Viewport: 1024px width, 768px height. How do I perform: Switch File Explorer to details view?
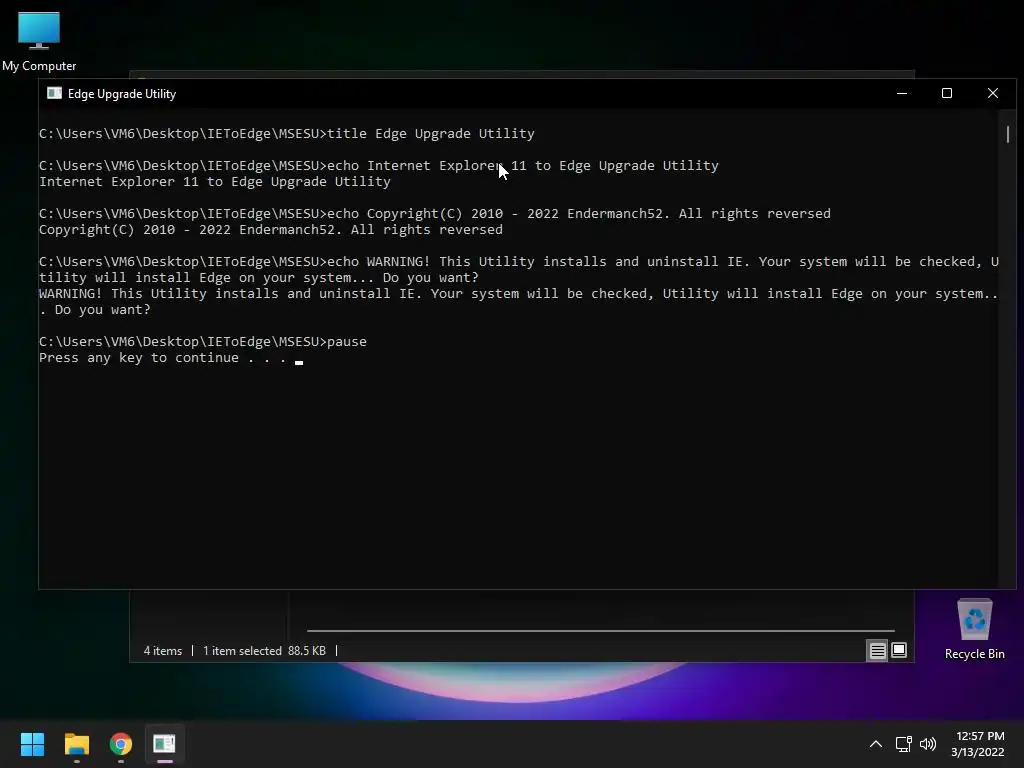coord(877,650)
